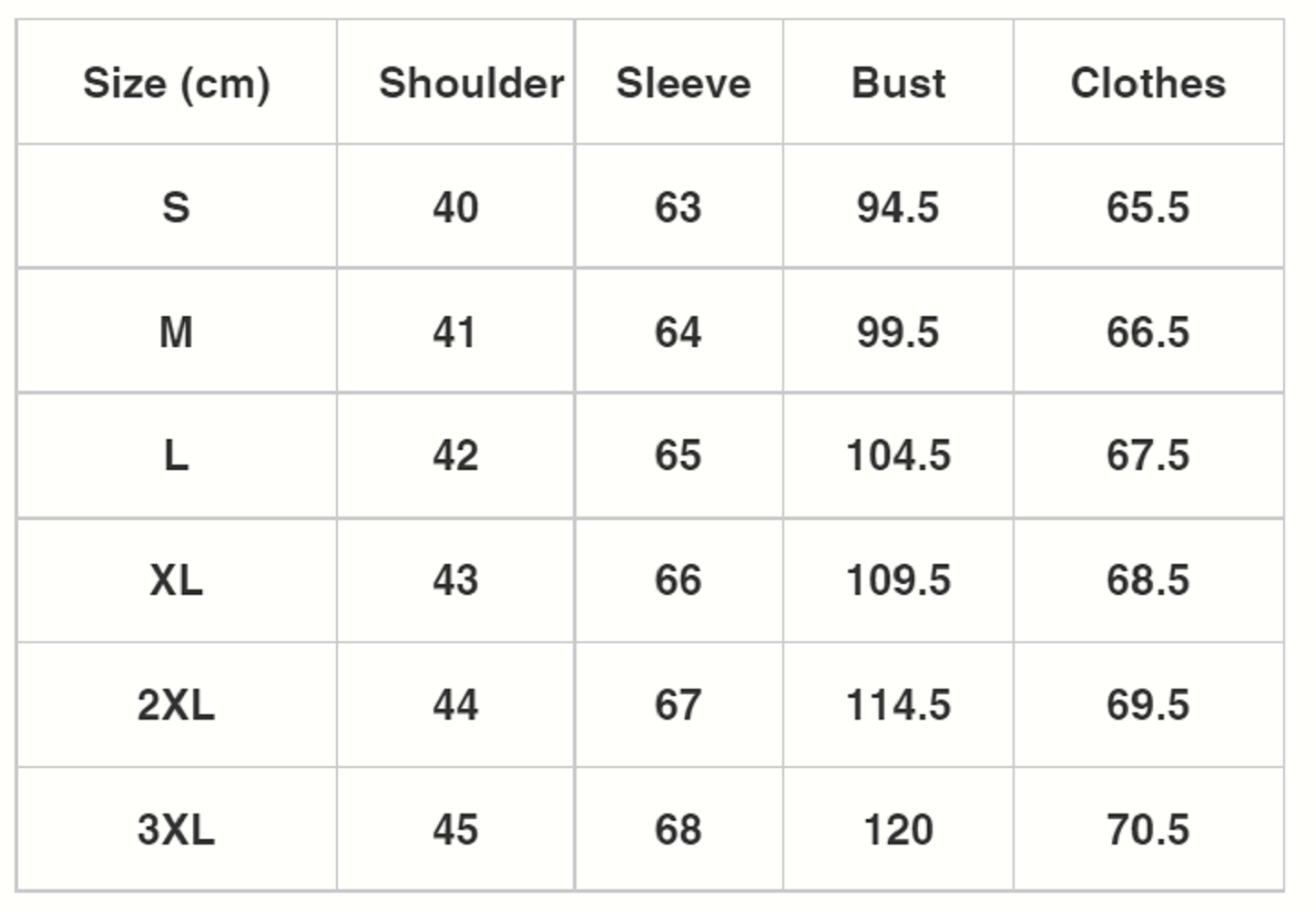Click the bust value 94.5
The width and height of the screenshot is (1316, 911).
click(898, 207)
